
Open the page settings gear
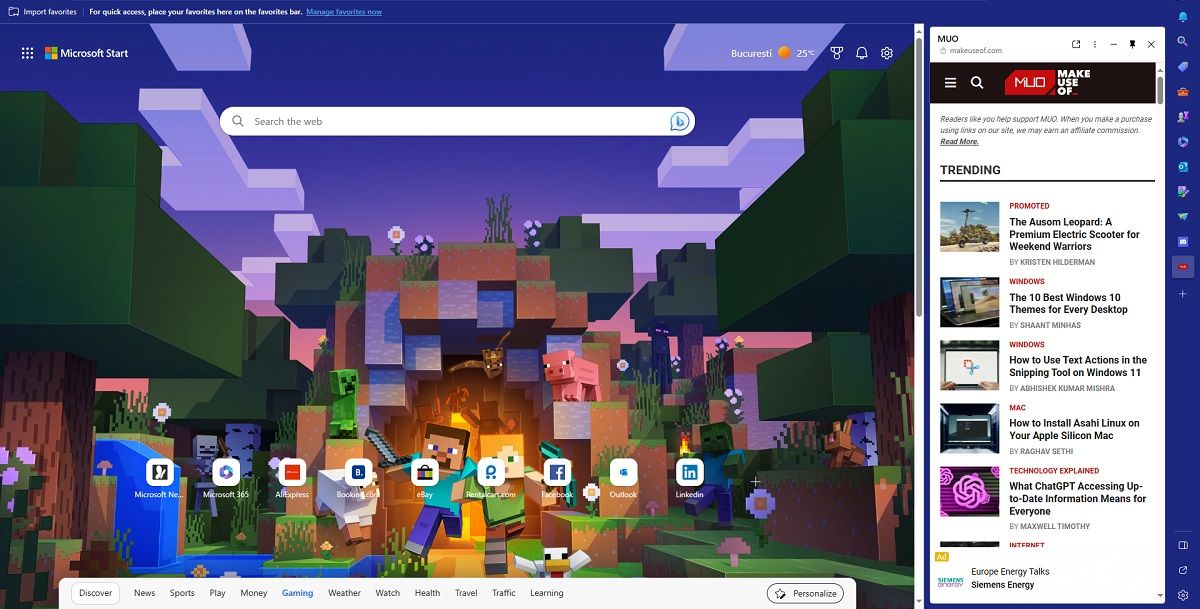[886, 53]
